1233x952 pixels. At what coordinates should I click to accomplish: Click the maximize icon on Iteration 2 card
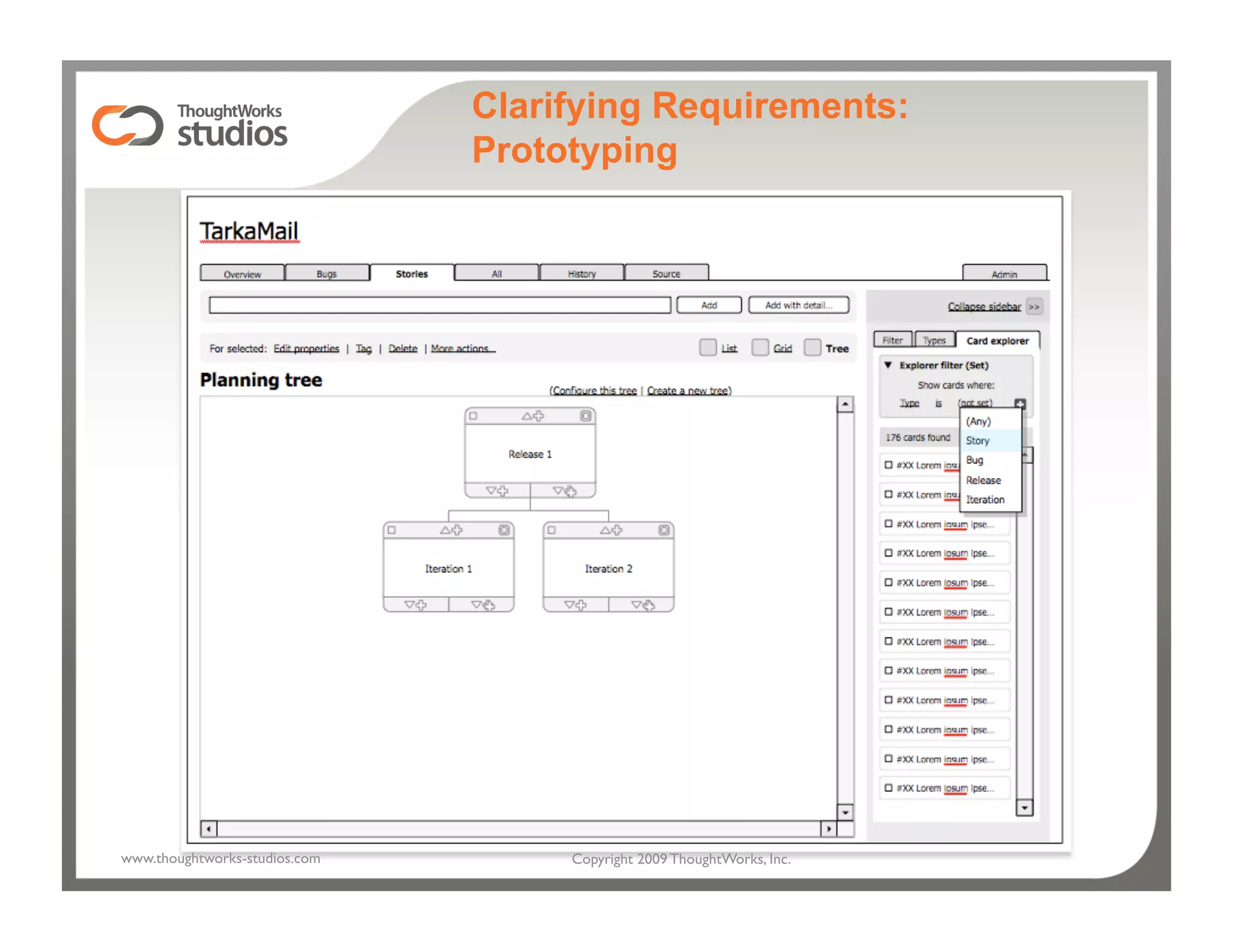click(x=663, y=530)
